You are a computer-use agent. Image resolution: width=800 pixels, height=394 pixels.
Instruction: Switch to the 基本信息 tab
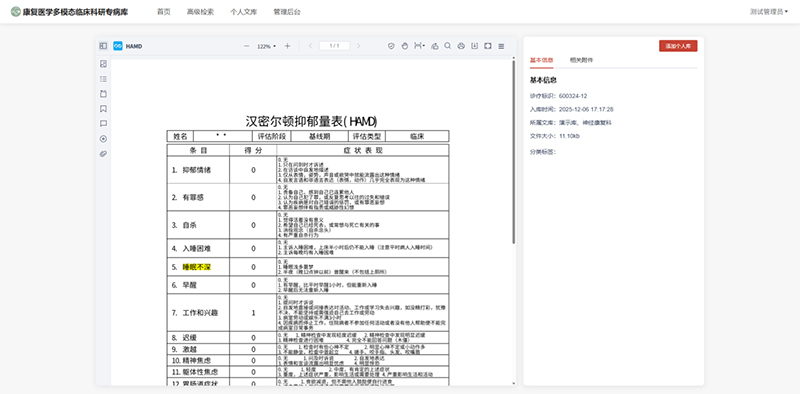(x=541, y=60)
